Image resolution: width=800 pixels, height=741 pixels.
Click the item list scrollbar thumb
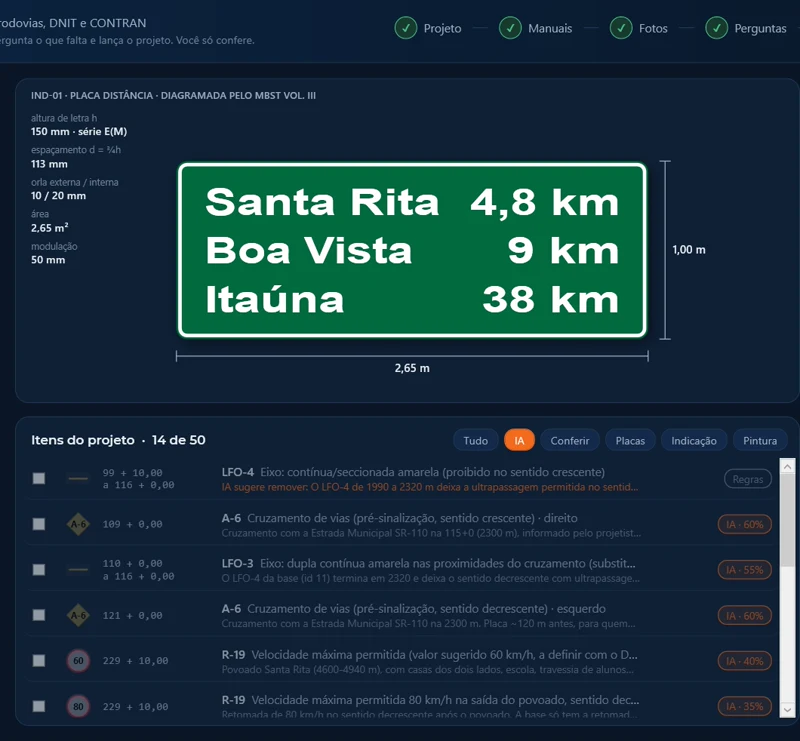[x=787, y=520]
